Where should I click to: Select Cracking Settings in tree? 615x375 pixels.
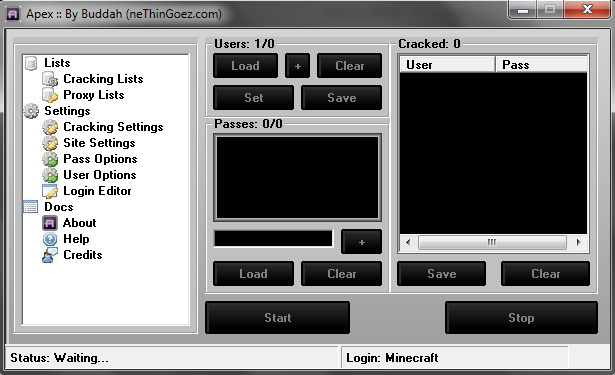[x=113, y=127]
